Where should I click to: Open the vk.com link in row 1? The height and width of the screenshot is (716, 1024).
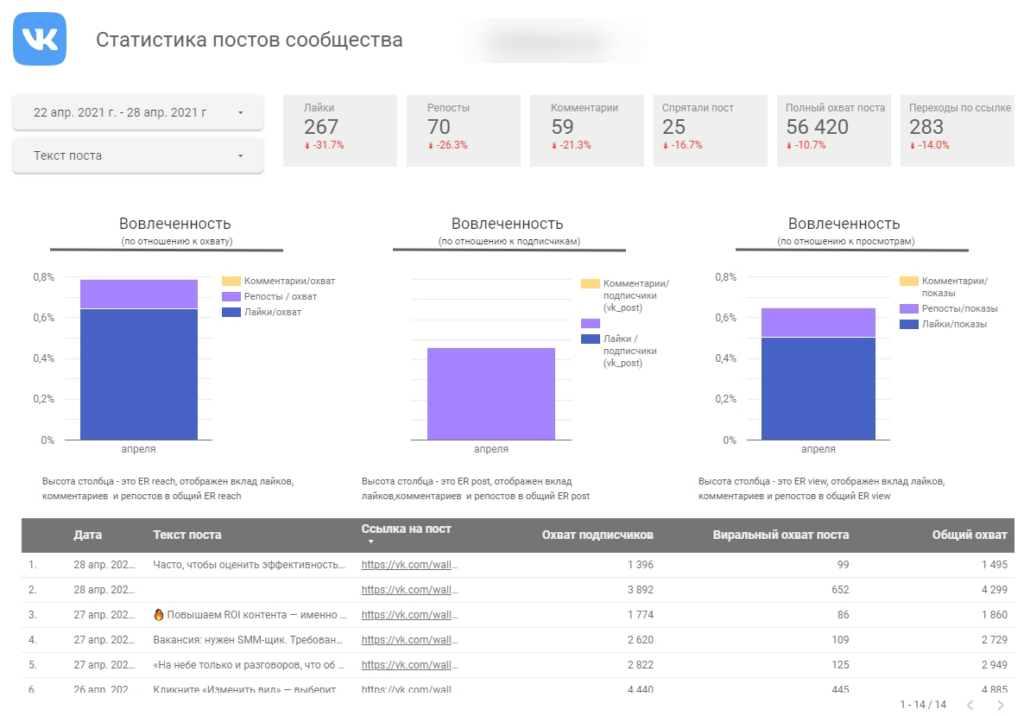[409, 565]
